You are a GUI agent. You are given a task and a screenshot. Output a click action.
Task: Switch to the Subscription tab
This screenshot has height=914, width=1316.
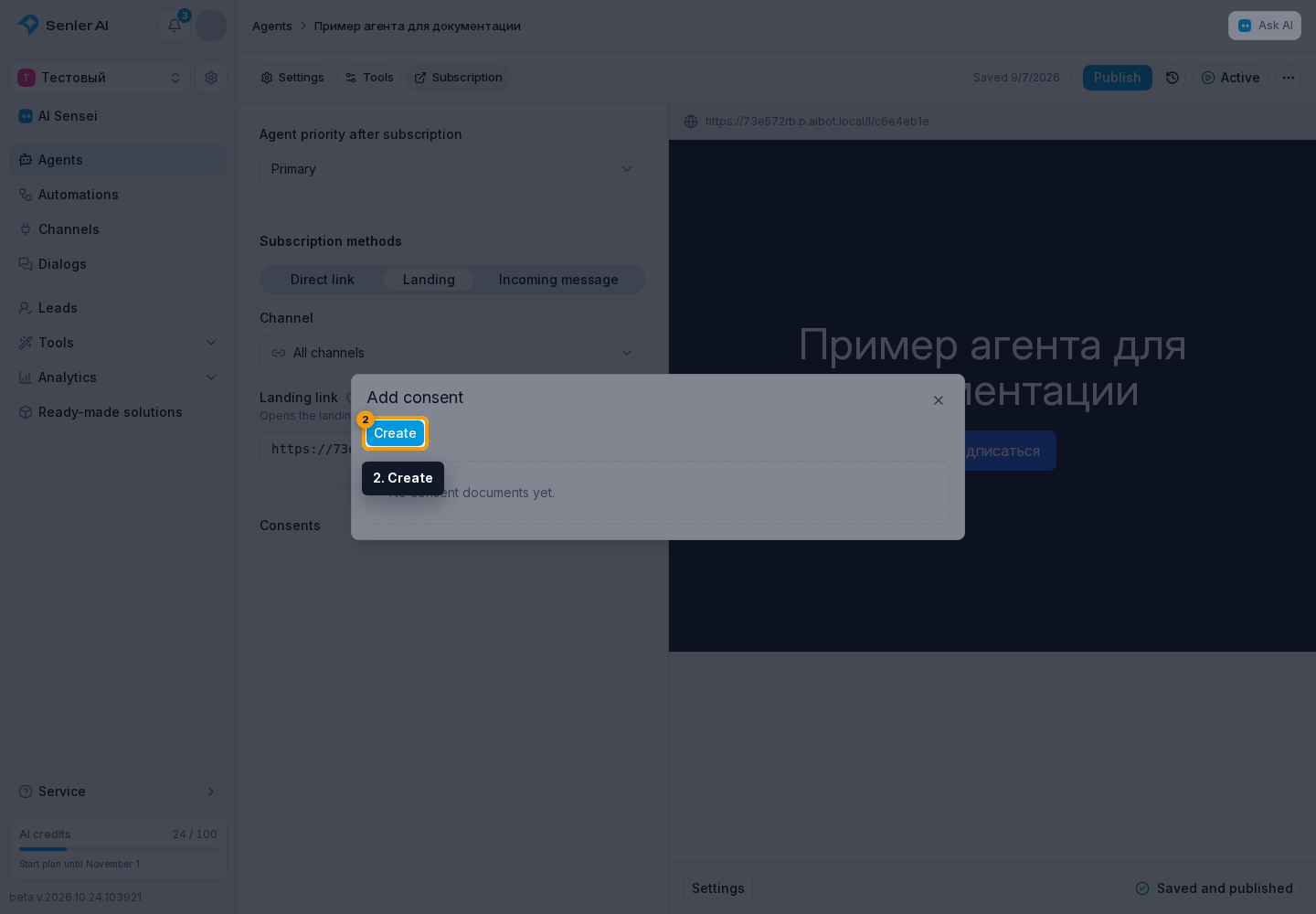pos(459,78)
